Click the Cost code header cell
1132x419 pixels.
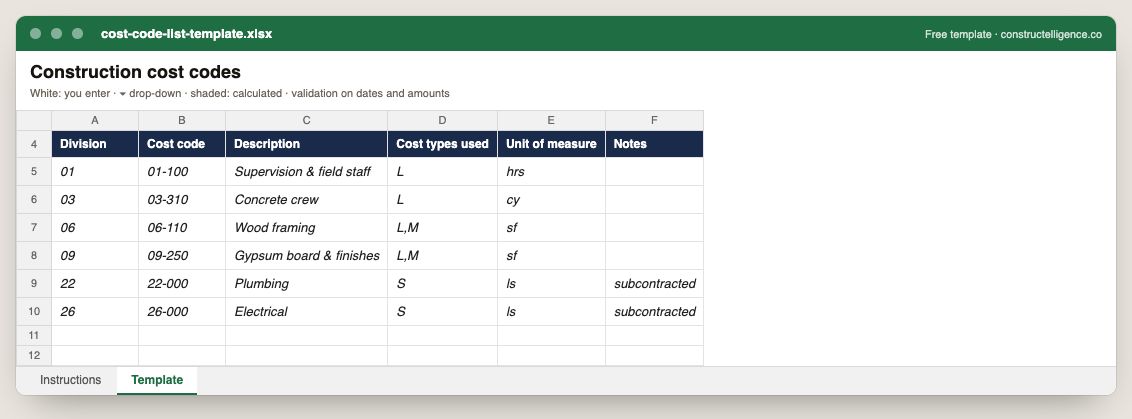(x=182, y=144)
